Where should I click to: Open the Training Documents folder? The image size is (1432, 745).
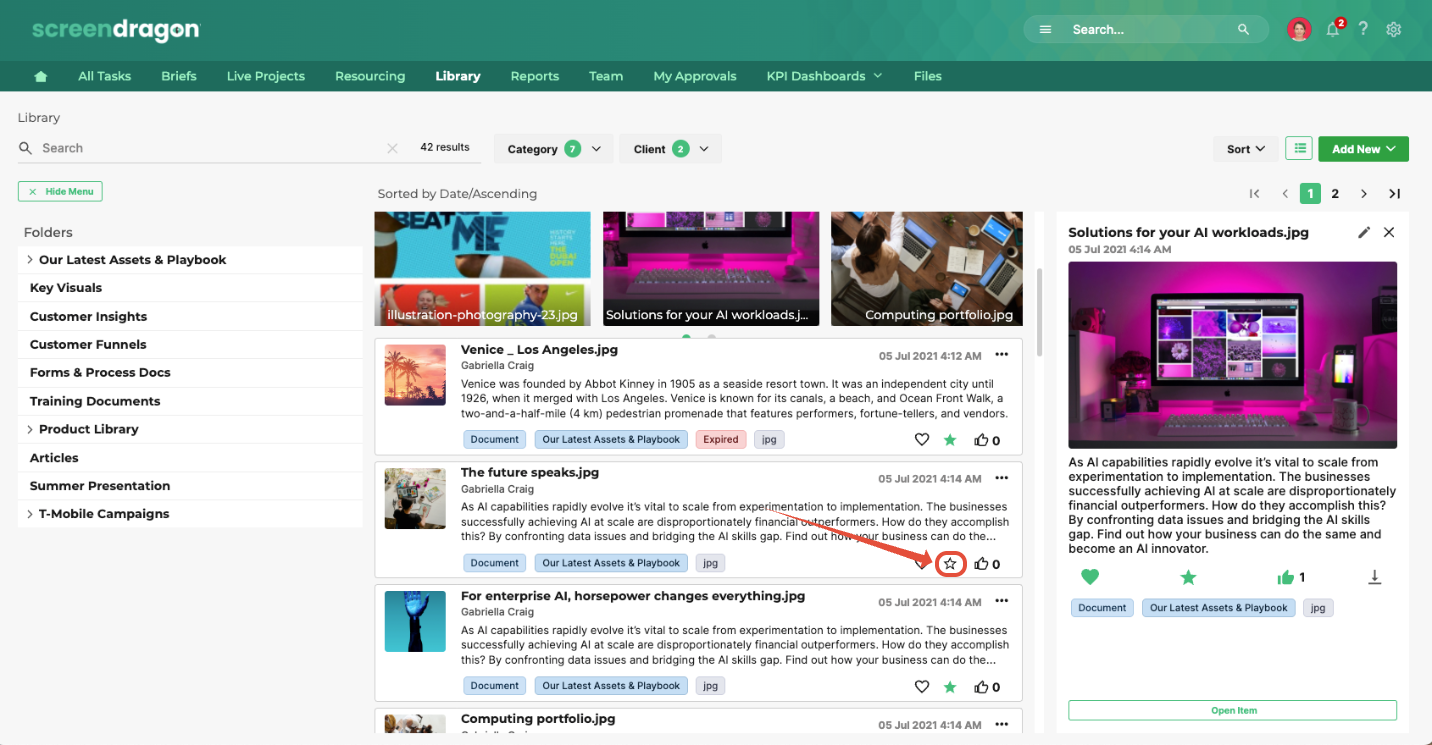point(190,401)
